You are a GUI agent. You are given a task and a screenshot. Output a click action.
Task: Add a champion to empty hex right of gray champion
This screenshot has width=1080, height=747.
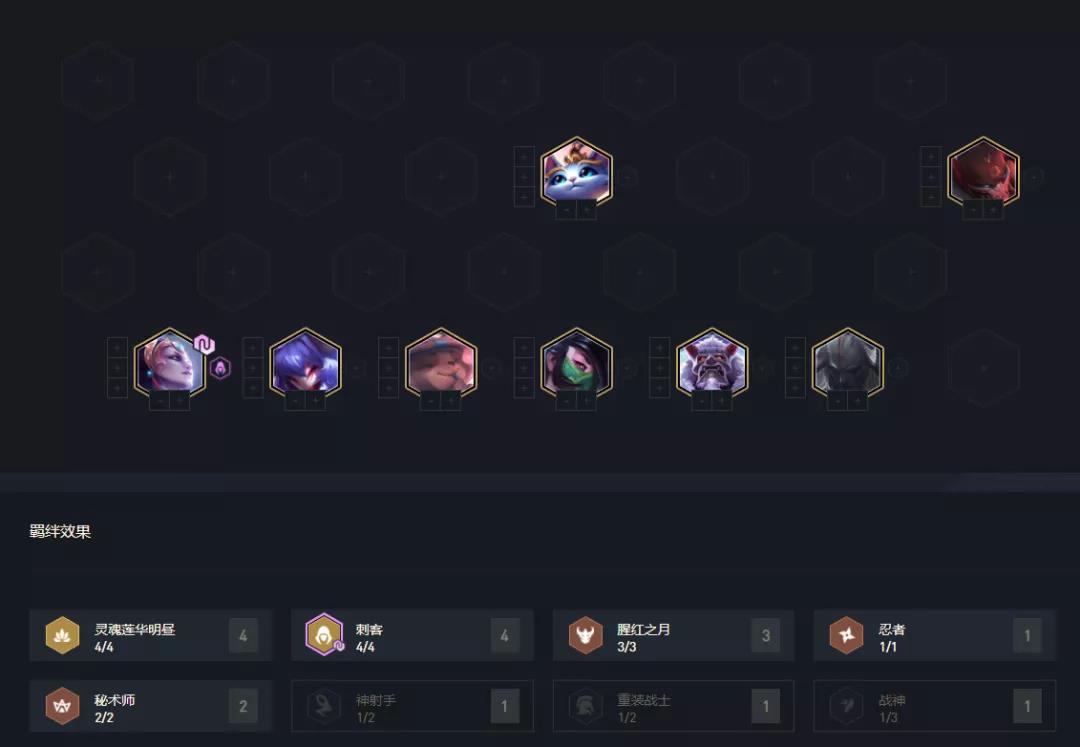pos(983,368)
